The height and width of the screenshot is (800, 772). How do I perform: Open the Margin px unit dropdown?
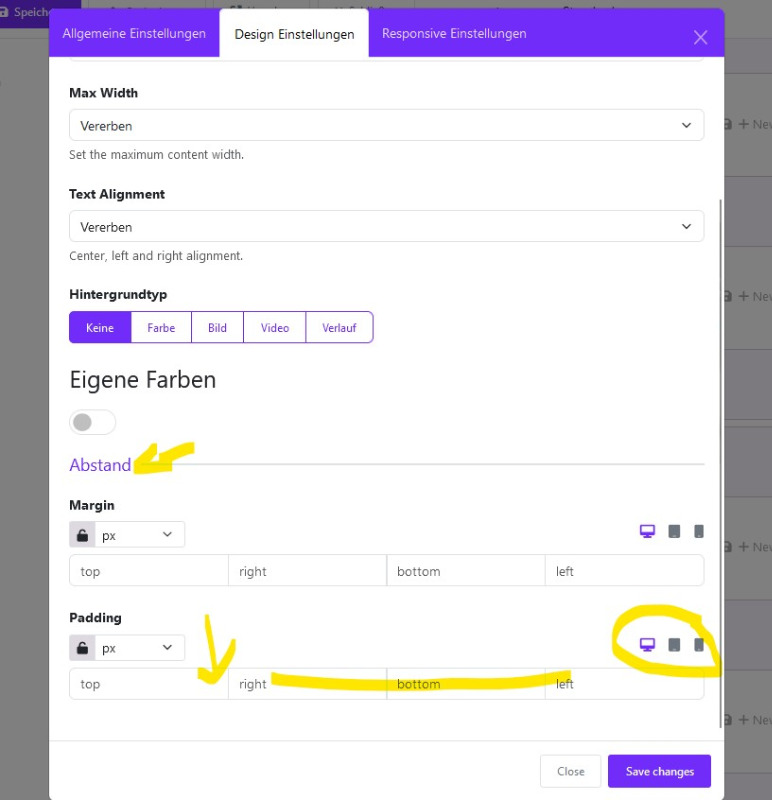click(140, 535)
